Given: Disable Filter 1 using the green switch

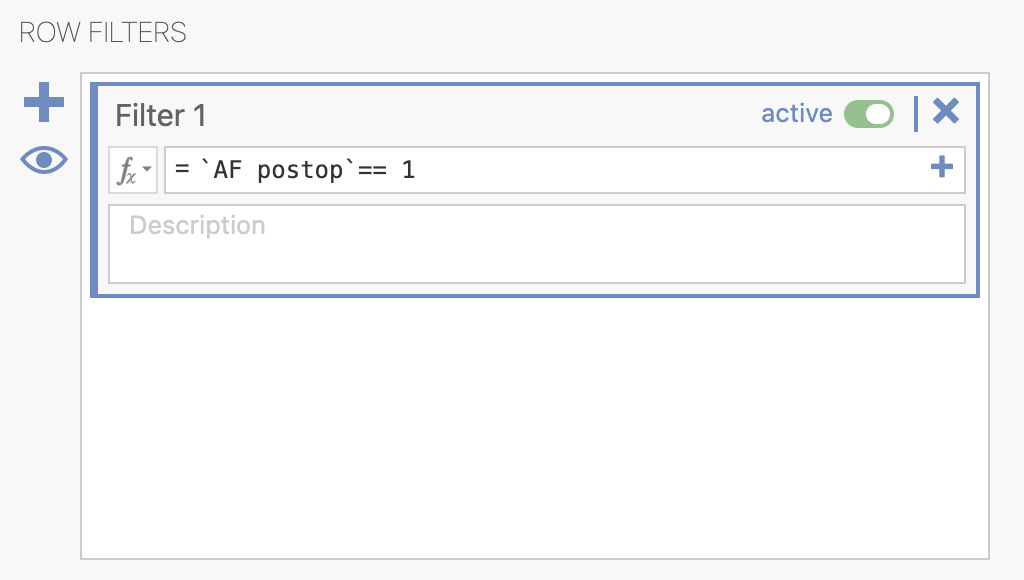Looking at the screenshot, I should [x=869, y=114].
